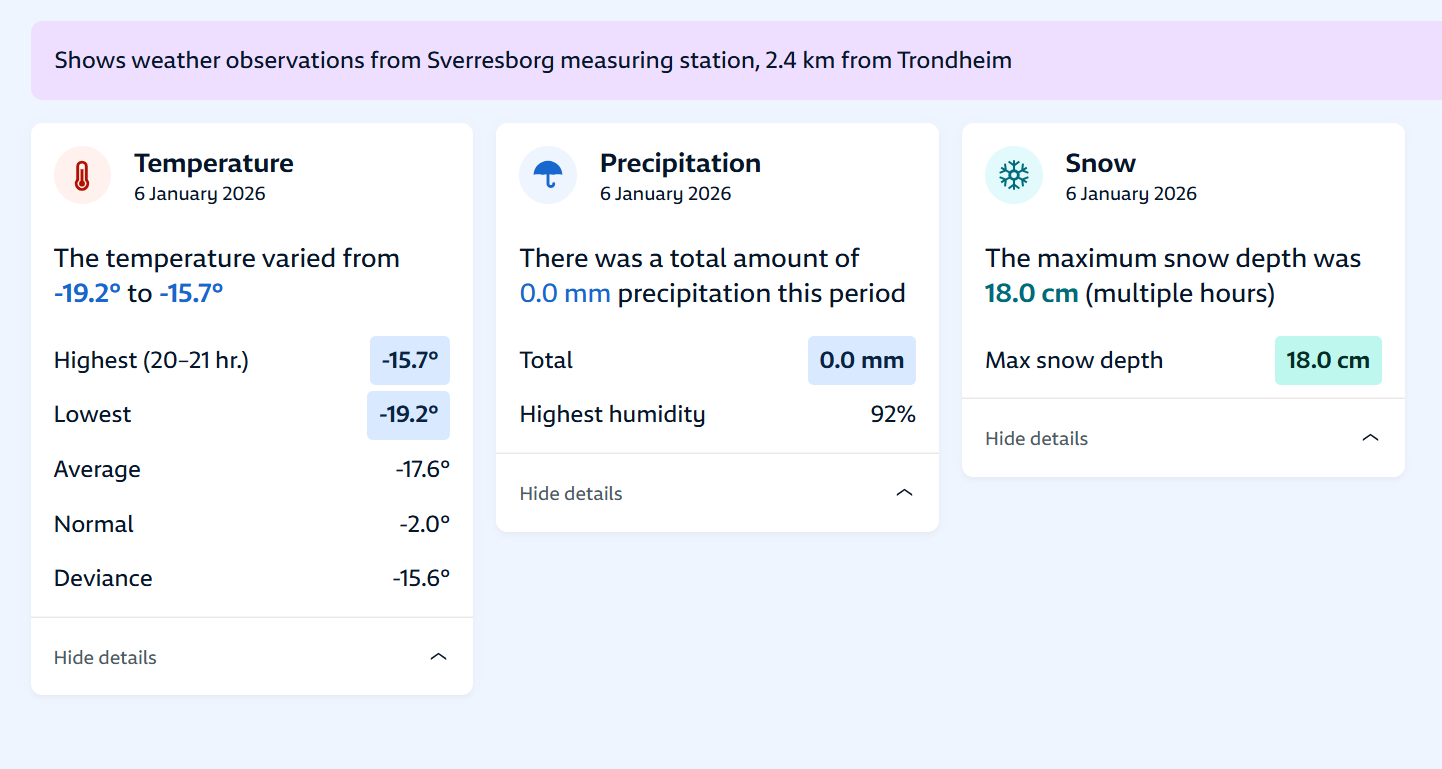Viewport: 1442px width, 769px height.
Task: Click the red thermometer Temperature icon
Action: pyautogui.click(x=82, y=176)
